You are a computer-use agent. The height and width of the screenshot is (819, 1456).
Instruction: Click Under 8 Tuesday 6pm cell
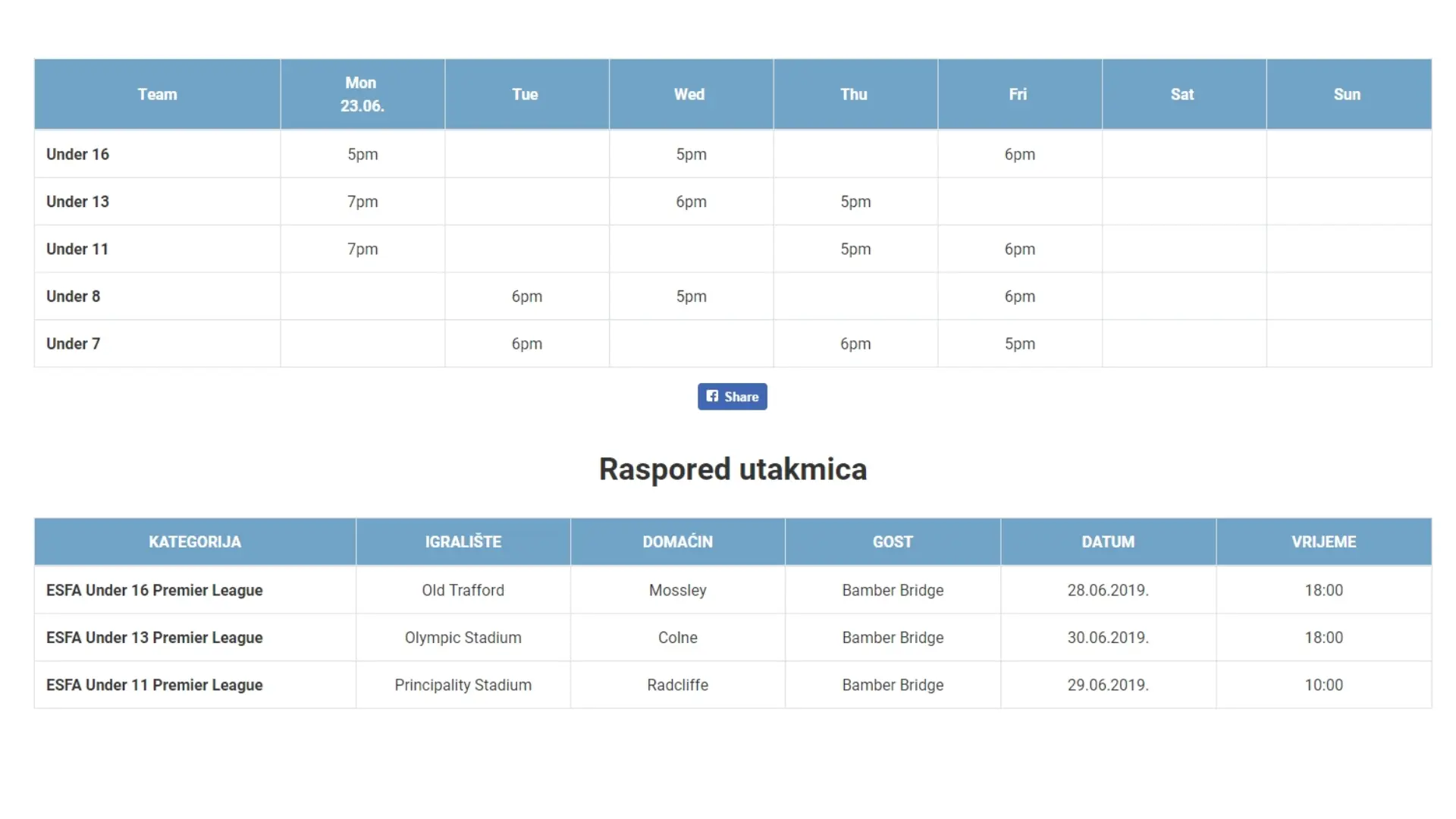coord(527,297)
